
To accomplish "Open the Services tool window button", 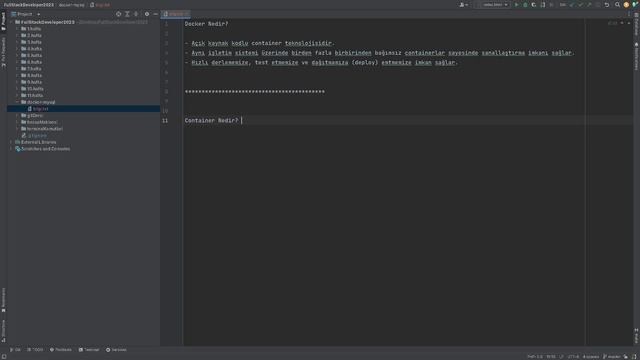I will (x=116, y=350).
